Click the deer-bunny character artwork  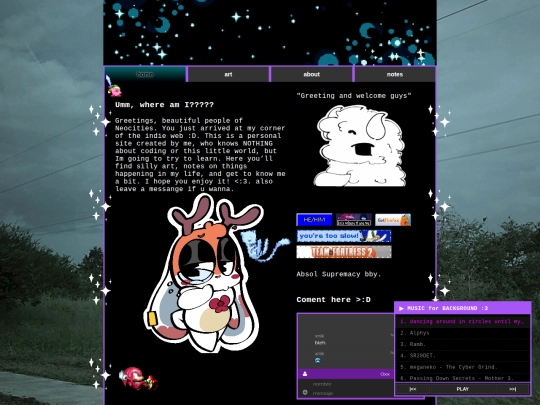(204, 274)
